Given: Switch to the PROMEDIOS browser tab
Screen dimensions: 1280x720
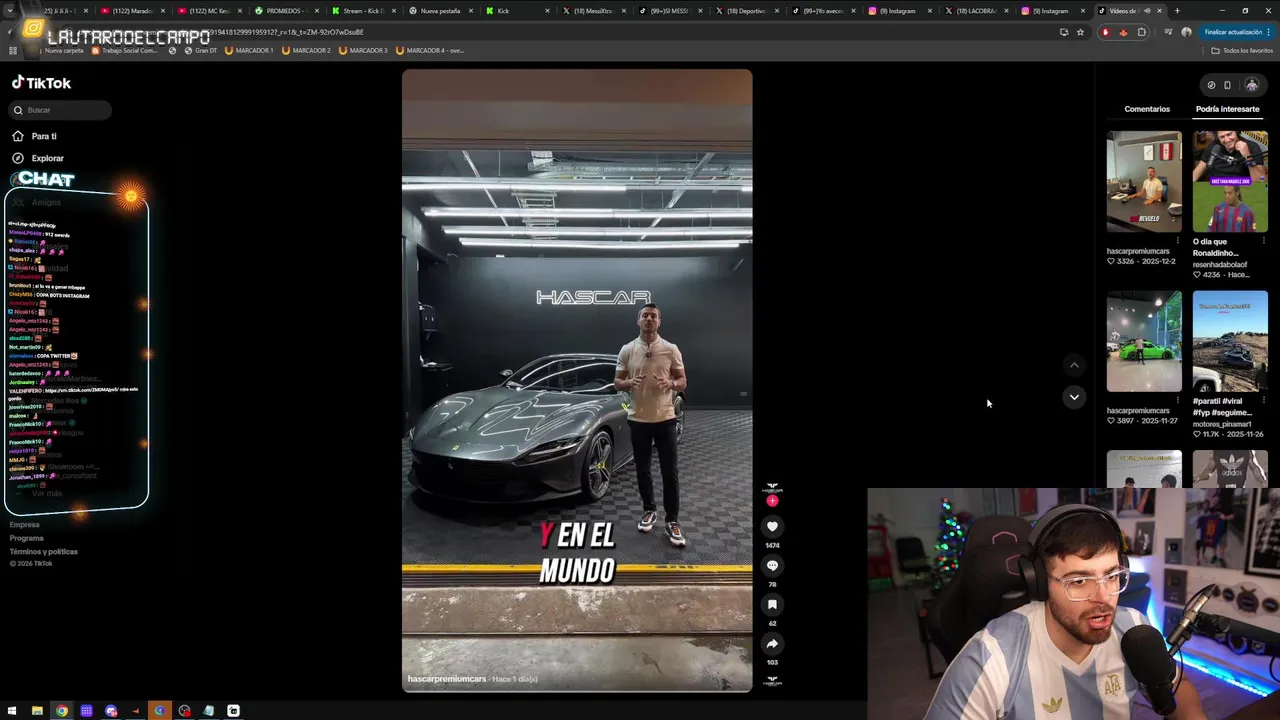Looking at the screenshot, I should (285, 11).
